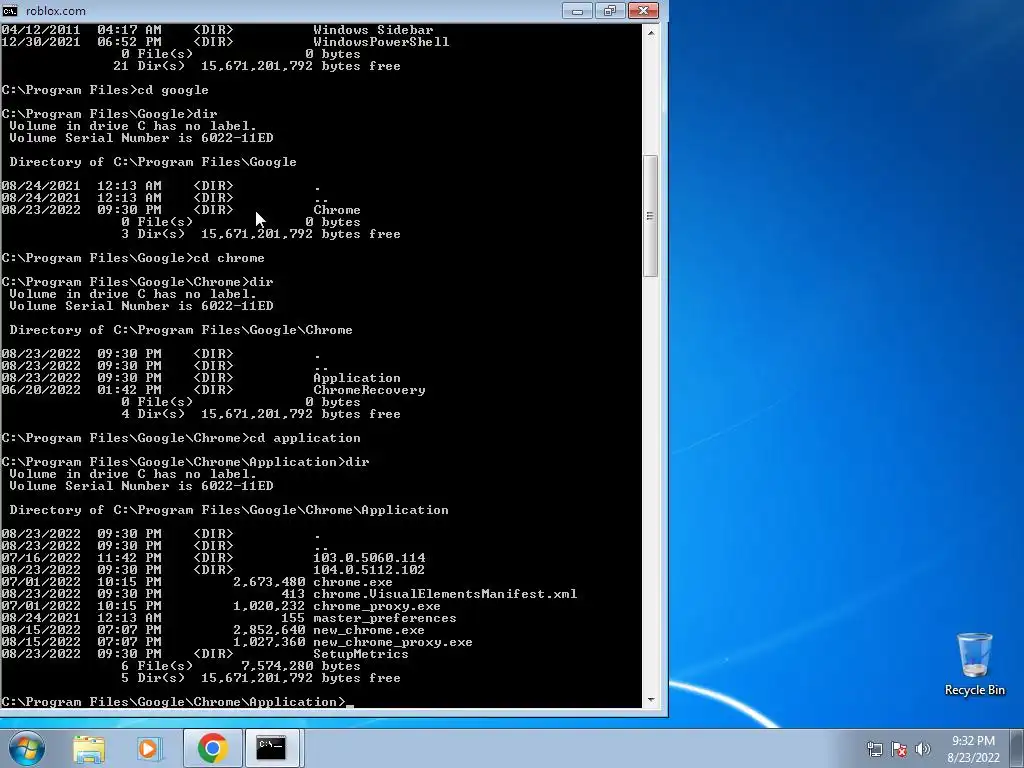Click the 103.0.5060.114 directory entry
This screenshot has height=768, width=1024.
pos(369,558)
